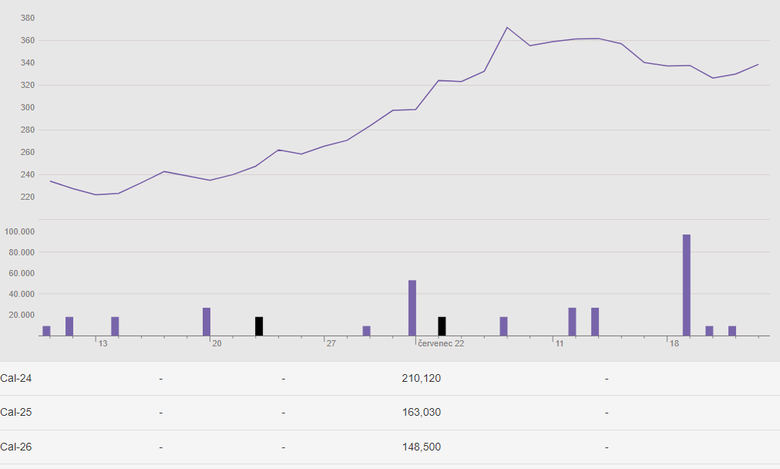Viewport: 780px width, 469px height.
Task: Click the tallest purple volume bar
Action: [686, 285]
